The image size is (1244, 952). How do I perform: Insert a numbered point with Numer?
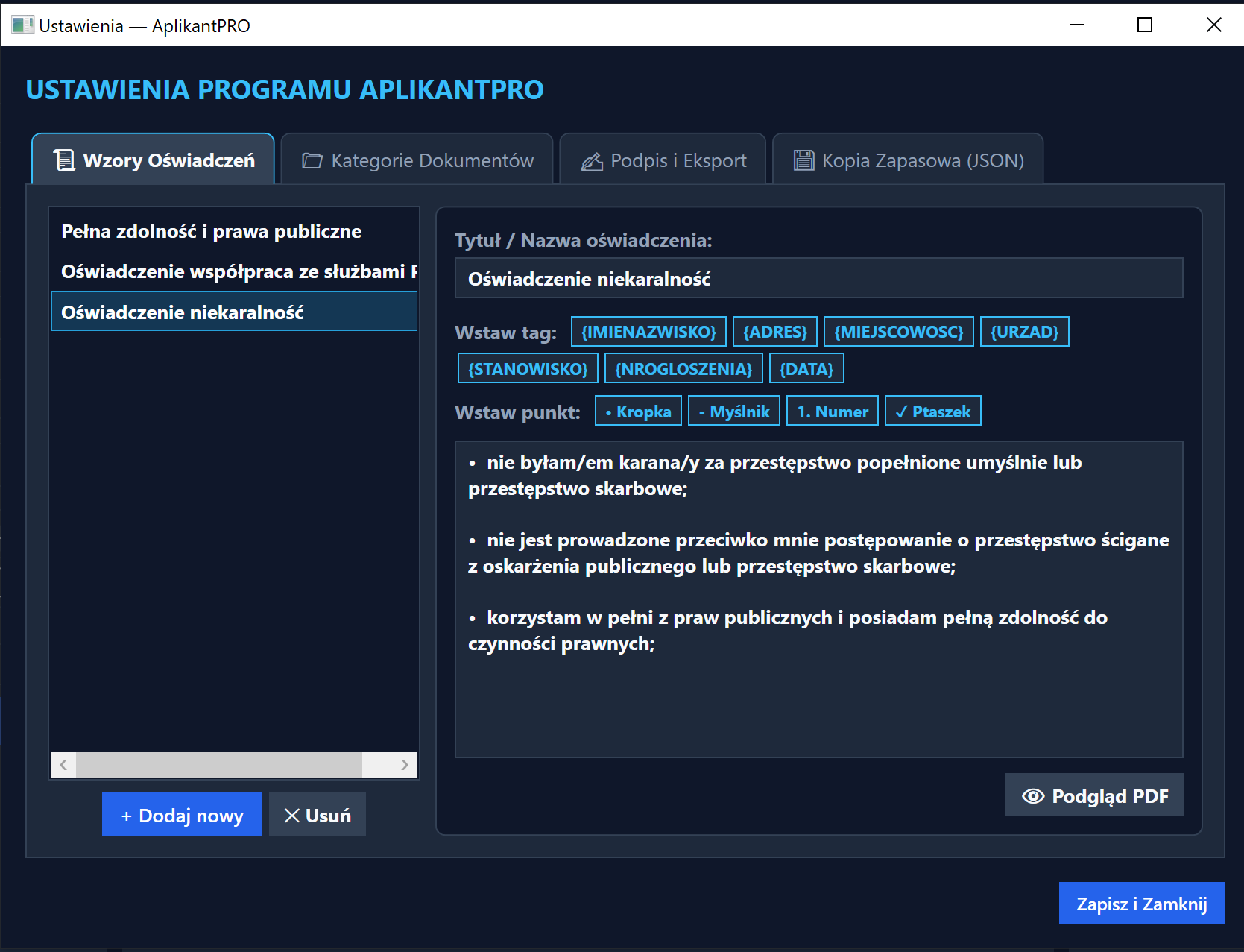click(833, 412)
